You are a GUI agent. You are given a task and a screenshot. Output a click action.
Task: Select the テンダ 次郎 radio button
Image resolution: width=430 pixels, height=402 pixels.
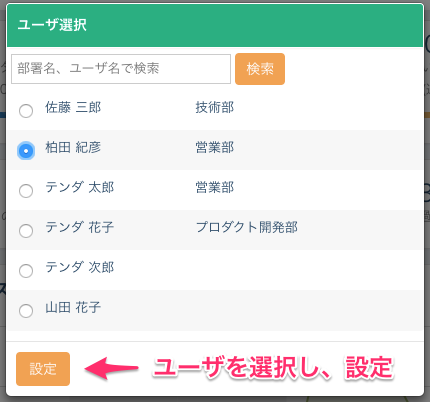26,271
